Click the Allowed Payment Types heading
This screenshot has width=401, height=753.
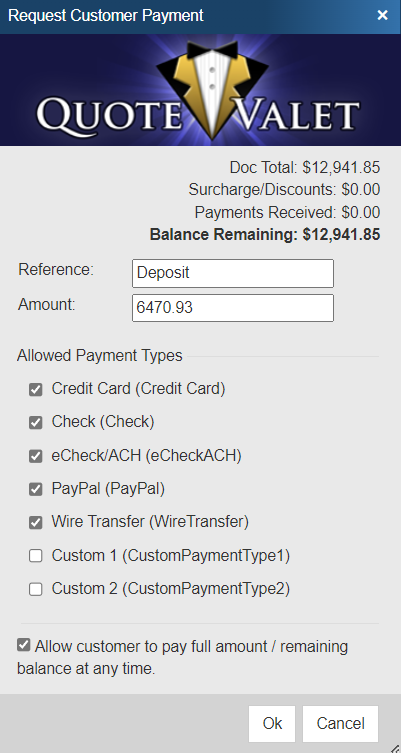(100, 356)
